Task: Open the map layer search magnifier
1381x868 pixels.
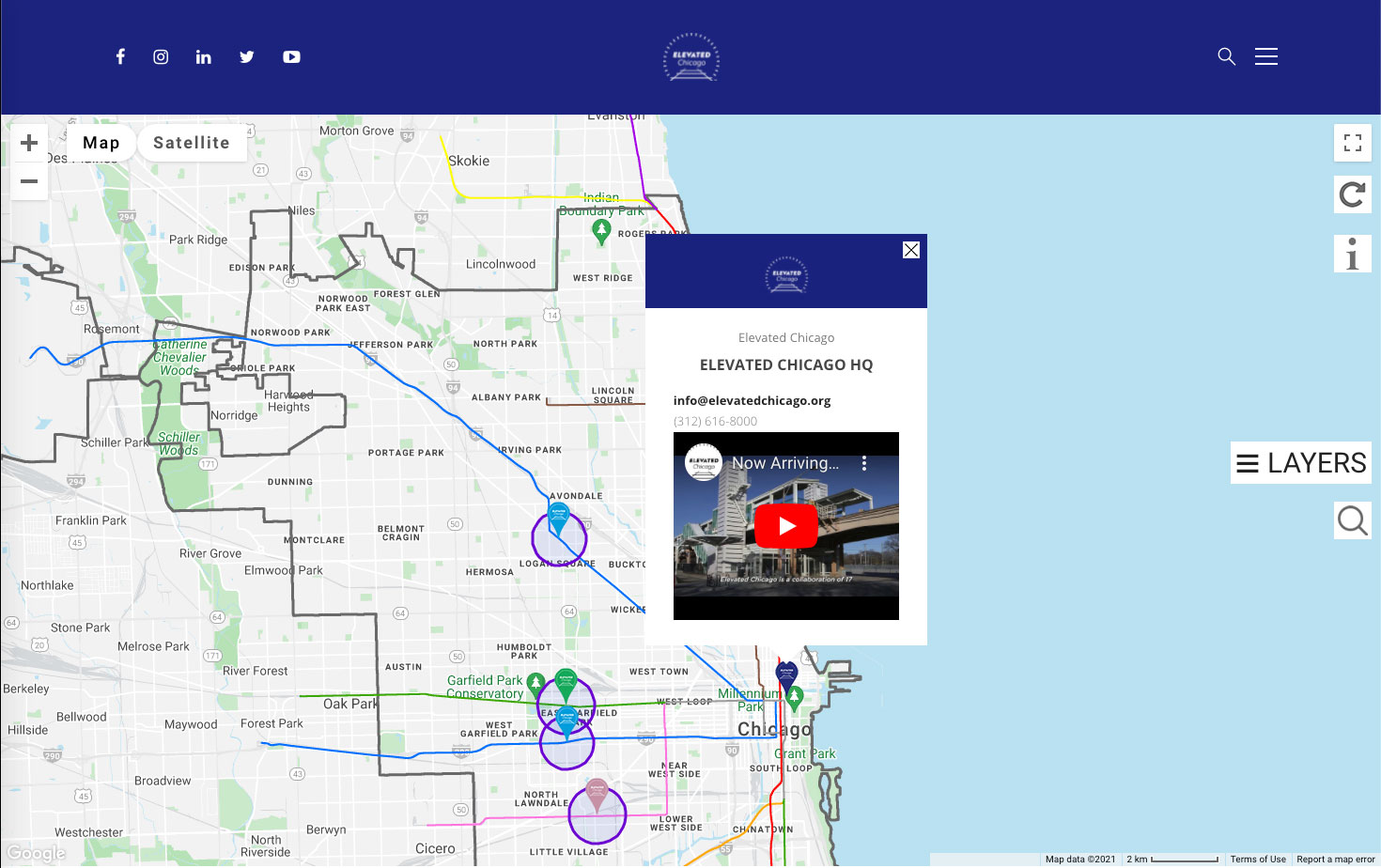Action: pos(1352,519)
